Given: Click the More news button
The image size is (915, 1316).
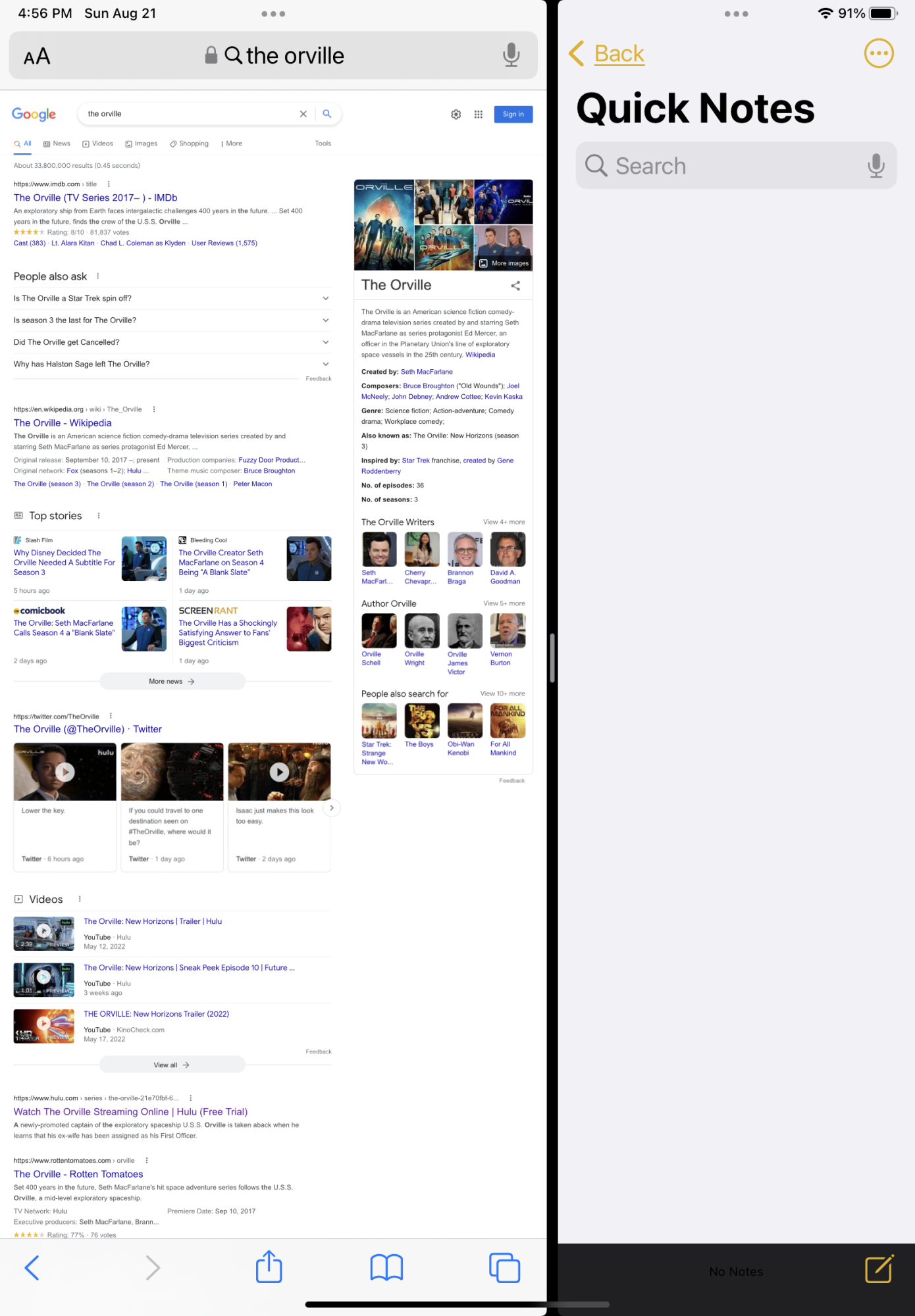Looking at the screenshot, I should click(x=172, y=682).
